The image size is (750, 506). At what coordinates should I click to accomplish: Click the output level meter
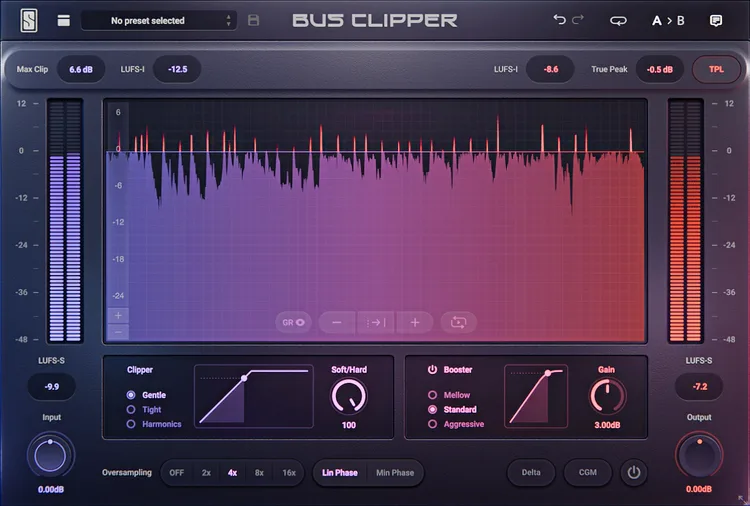click(x=685, y=221)
